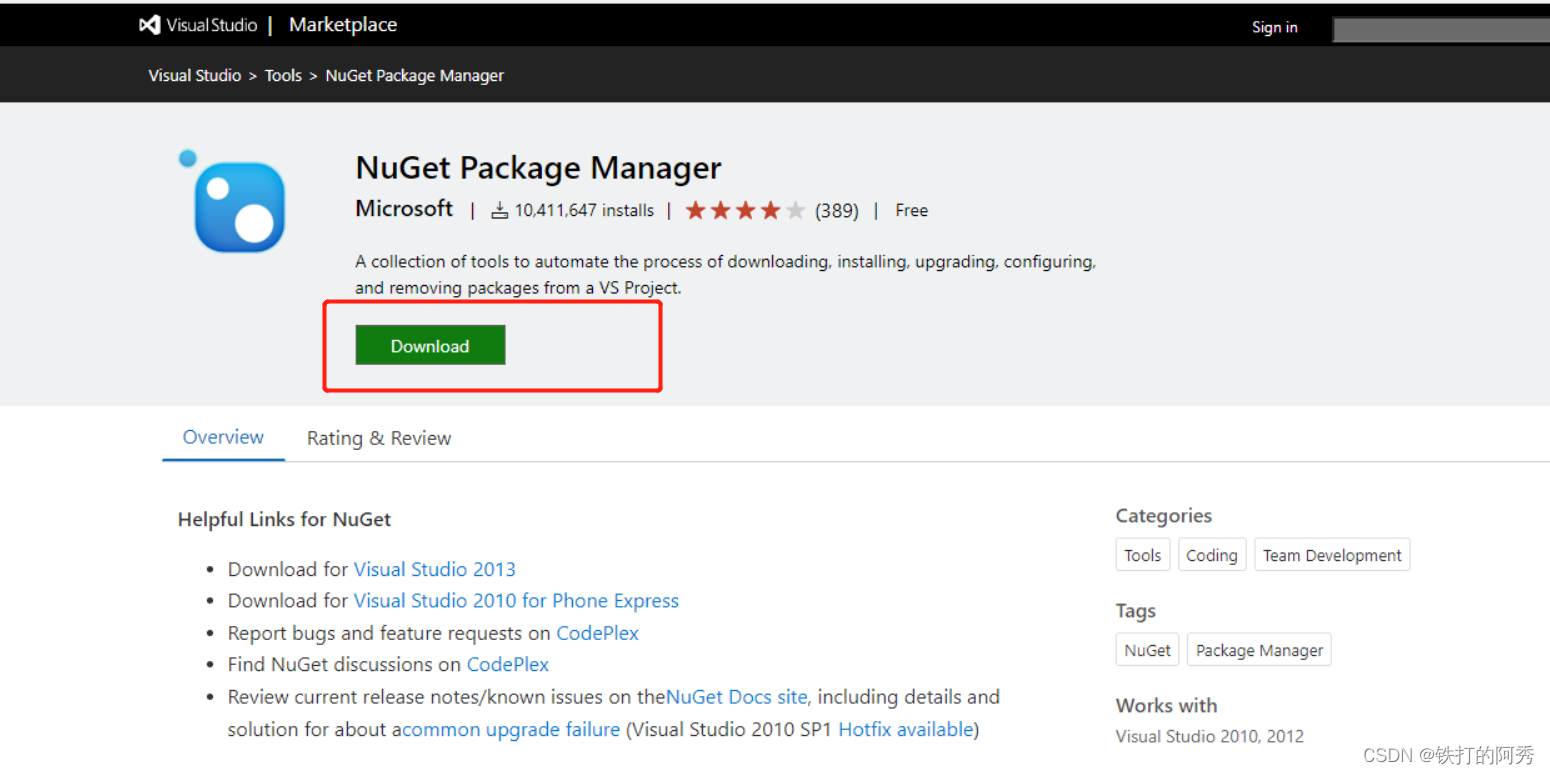Click the first rating star
Viewport: 1550px width, 774px height.
(x=695, y=210)
